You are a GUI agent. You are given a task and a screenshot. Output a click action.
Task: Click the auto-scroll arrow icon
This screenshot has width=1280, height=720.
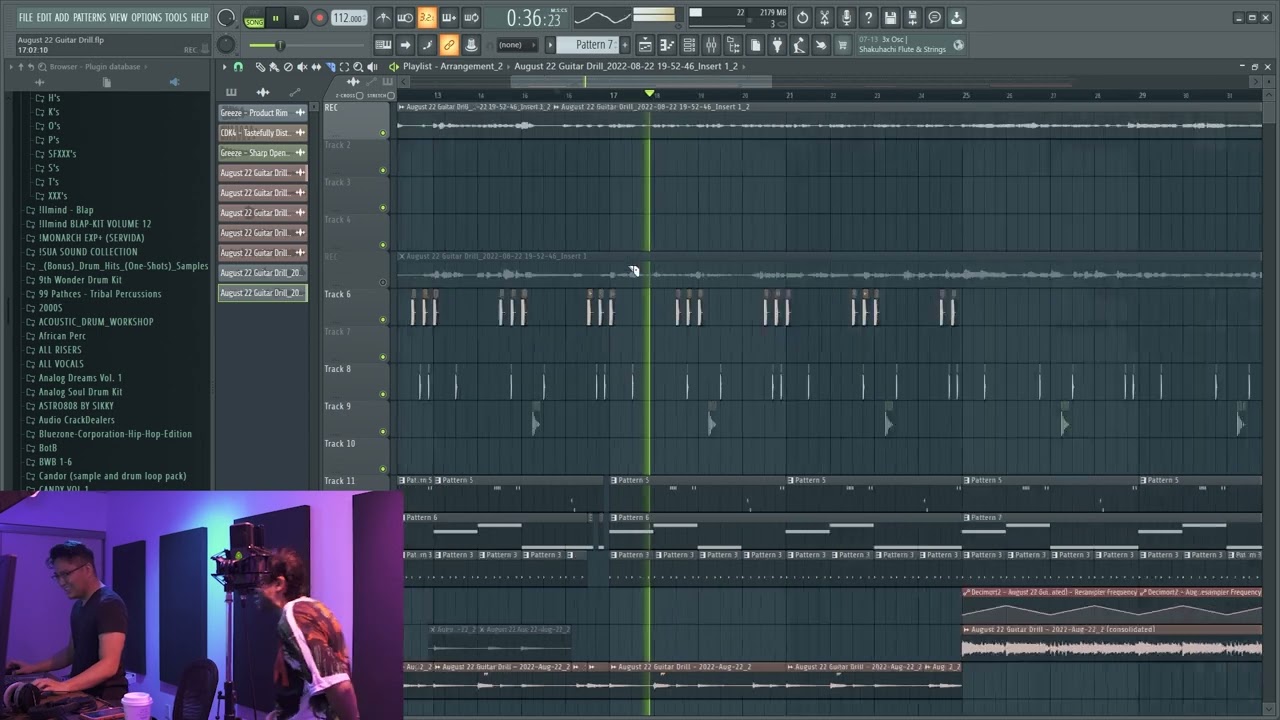(405, 45)
